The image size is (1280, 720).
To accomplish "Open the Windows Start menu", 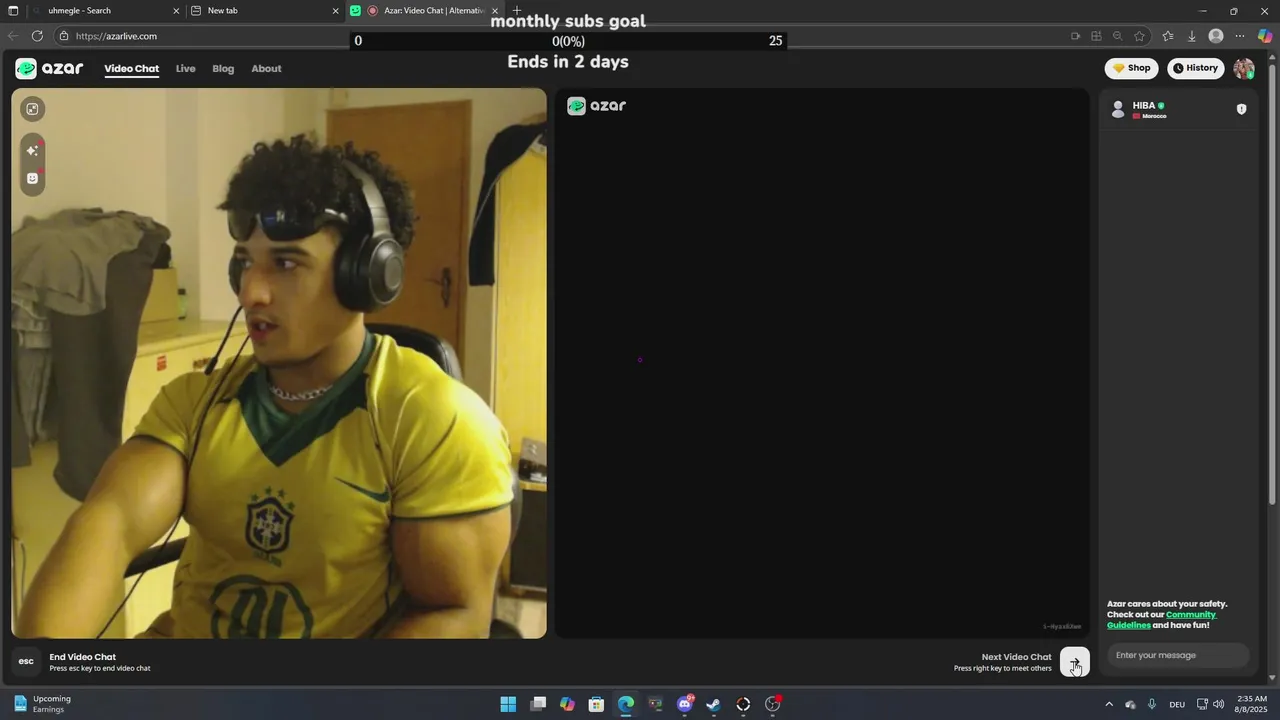I will pos(508,704).
